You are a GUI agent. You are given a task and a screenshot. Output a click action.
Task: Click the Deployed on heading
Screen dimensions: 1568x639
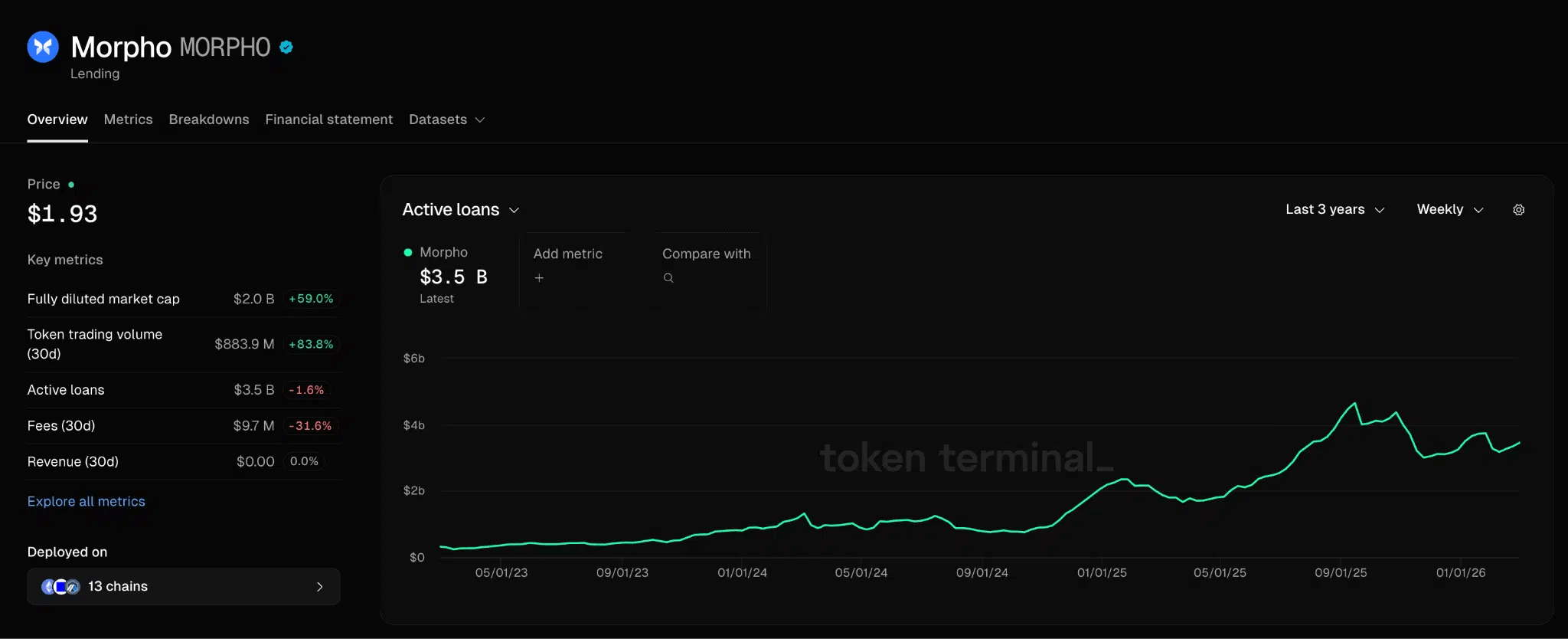click(67, 552)
